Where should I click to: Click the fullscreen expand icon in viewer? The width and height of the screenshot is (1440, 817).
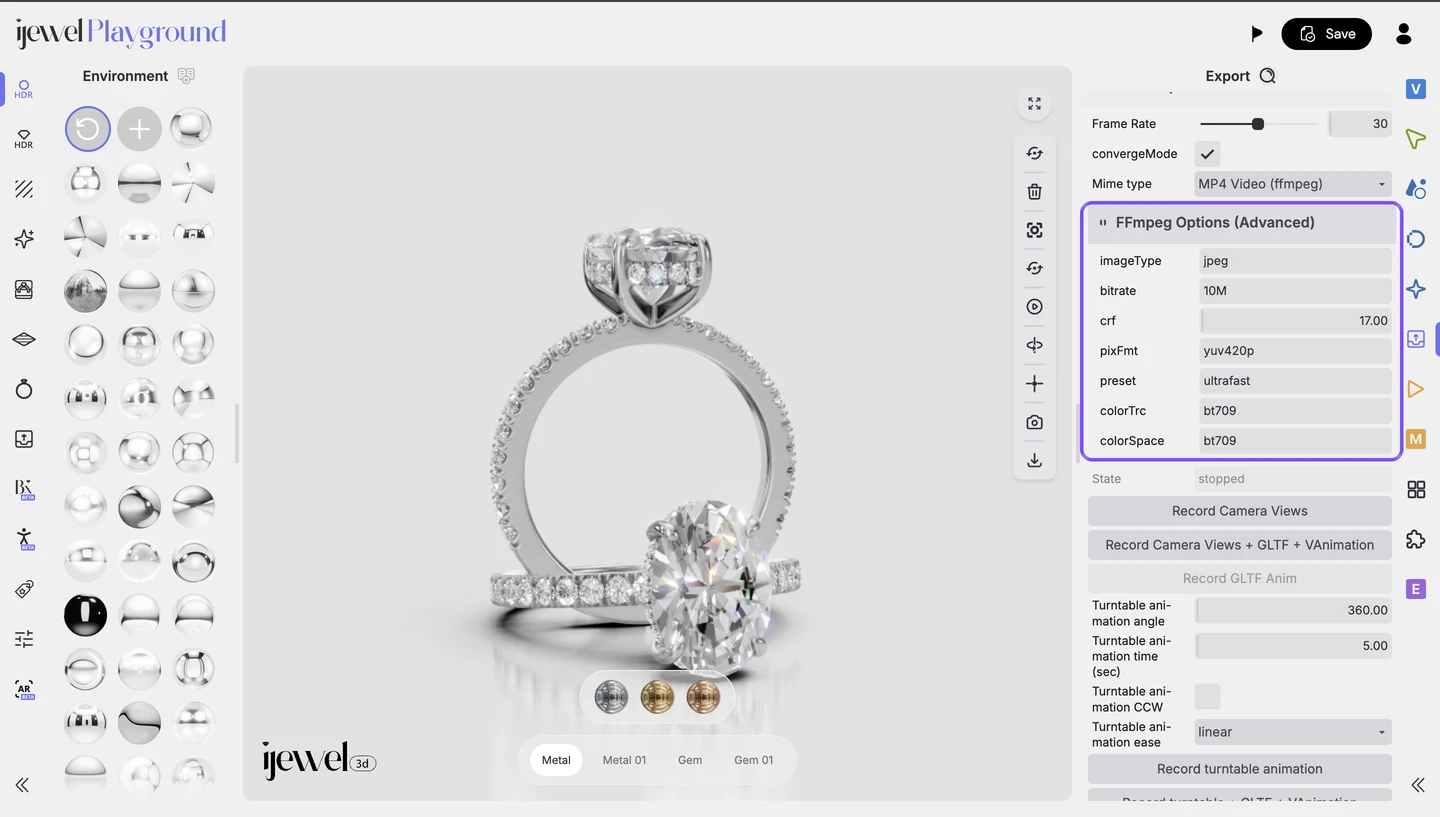[1034, 104]
